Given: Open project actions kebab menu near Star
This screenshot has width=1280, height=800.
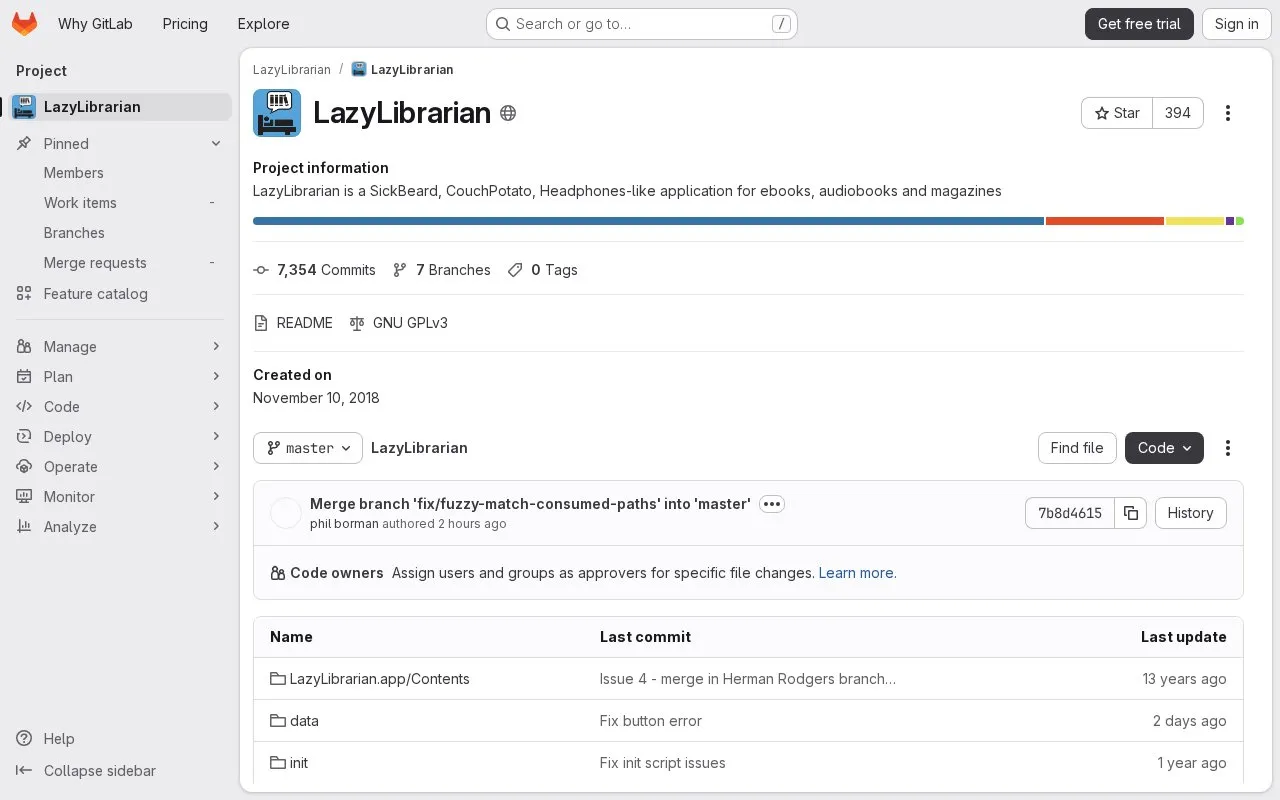Looking at the screenshot, I should (x=1228, y=113).
